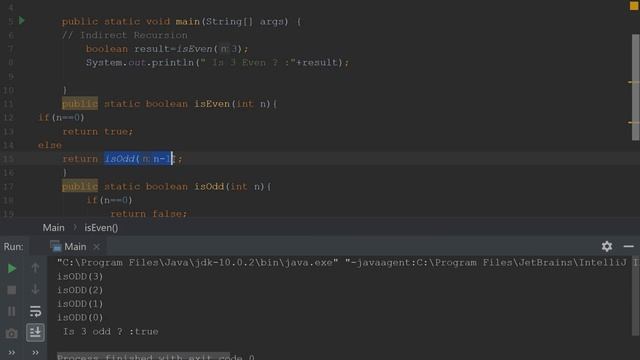The image size is (640, 360).
Task: Click the camera dump threads icon
Action: [x=11, y=333]
